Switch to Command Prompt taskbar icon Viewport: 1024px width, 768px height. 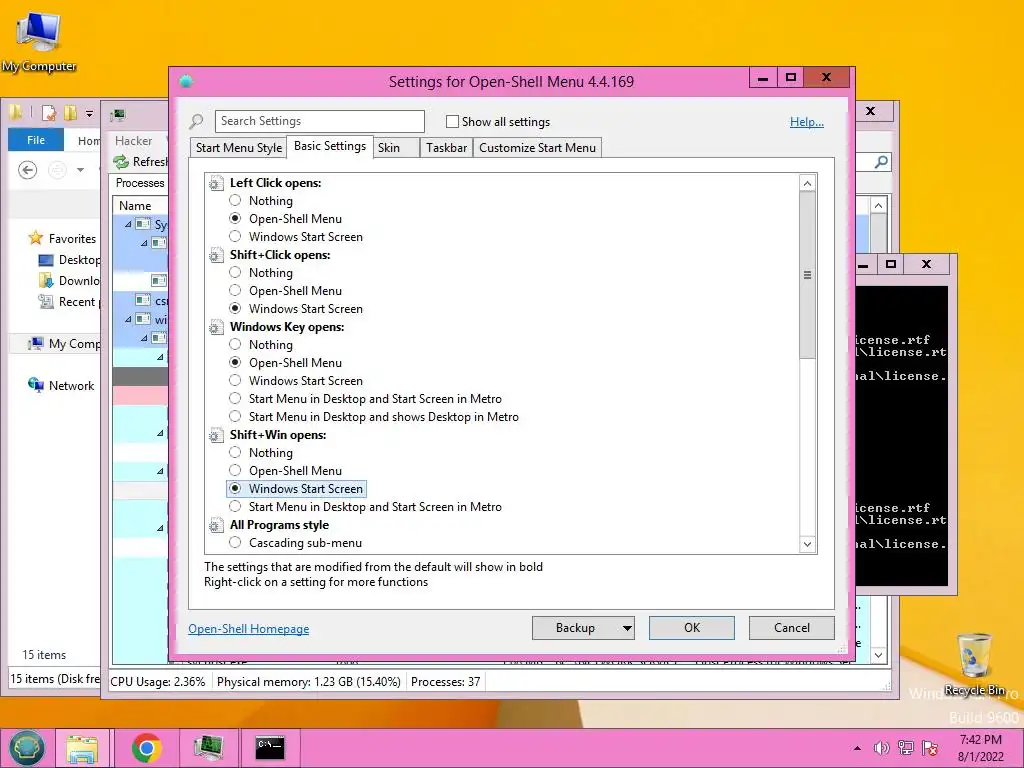pyautogui.click(x=269, y=748)
